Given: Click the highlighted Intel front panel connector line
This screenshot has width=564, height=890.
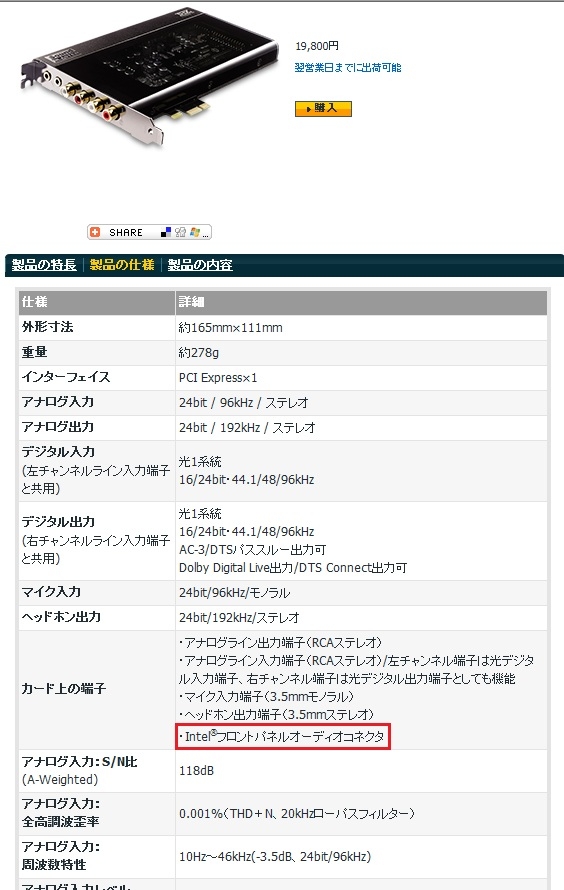Looking at the screenshot, I should pyautogui.click(x=283, y=736).
